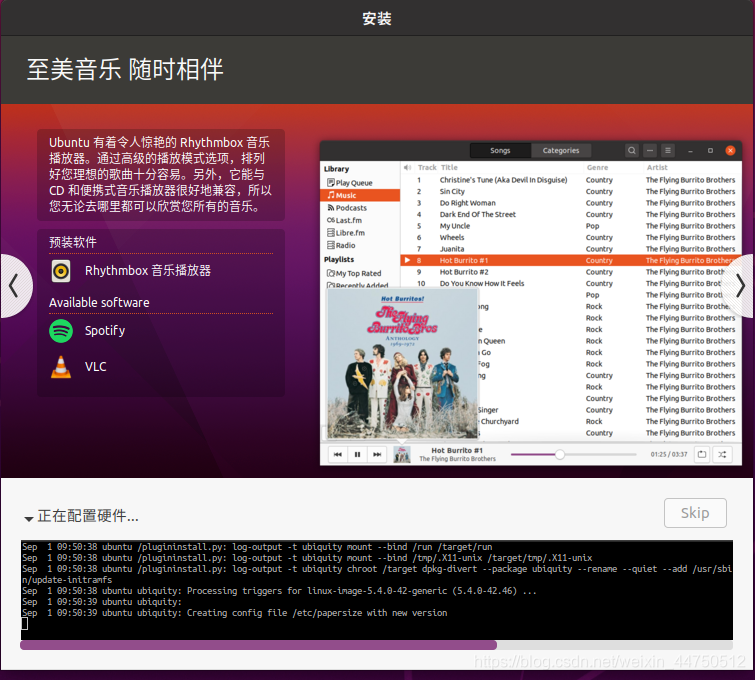The width and height of the screenshot is (755, 680).
Task: Toggle repeat mode in Rhythmbox
Action: click(x=702, y=454)
